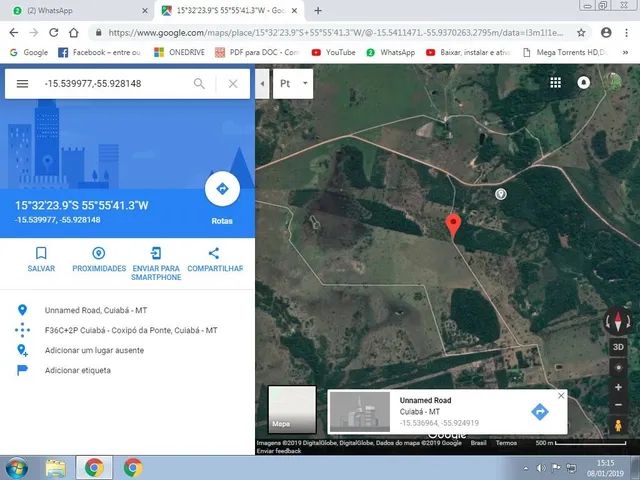Open a new browser tab
Screen dimensions: 640x480
(x=318, y=11)
